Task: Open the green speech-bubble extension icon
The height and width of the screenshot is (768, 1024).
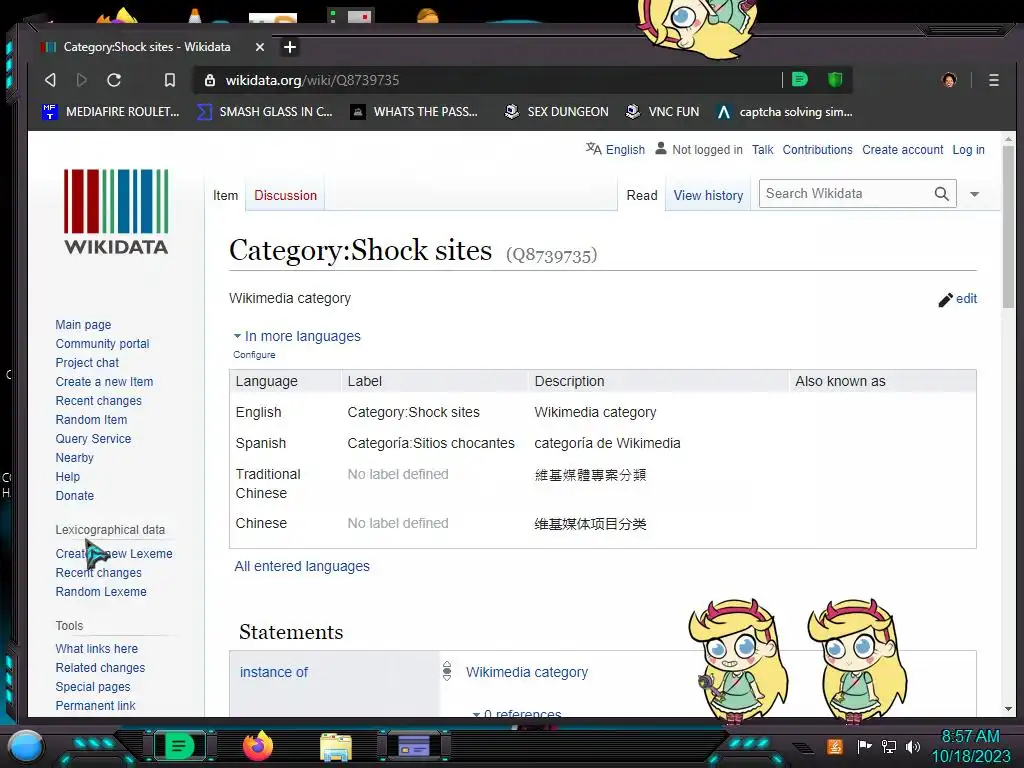Action: pos(799,80)
